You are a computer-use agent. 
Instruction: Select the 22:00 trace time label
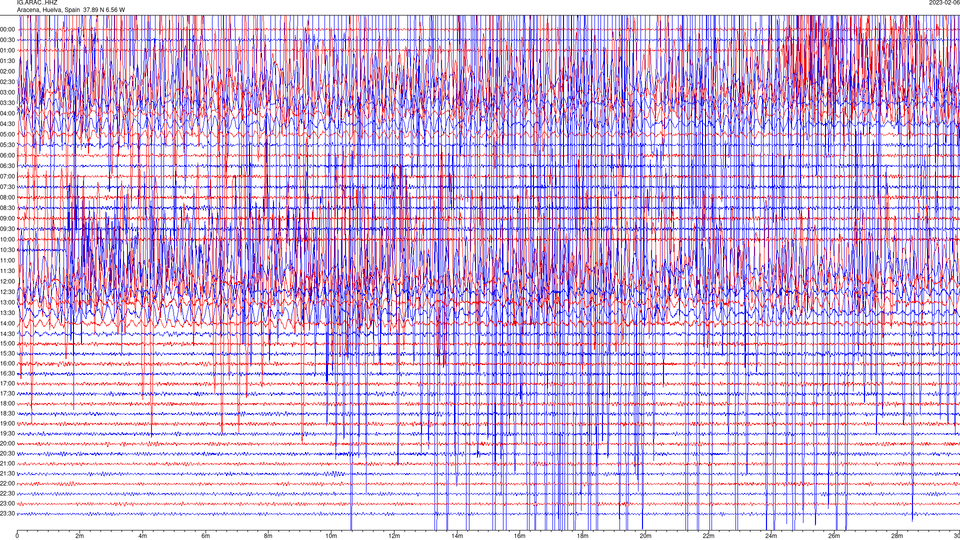click(x=7, y=484)
